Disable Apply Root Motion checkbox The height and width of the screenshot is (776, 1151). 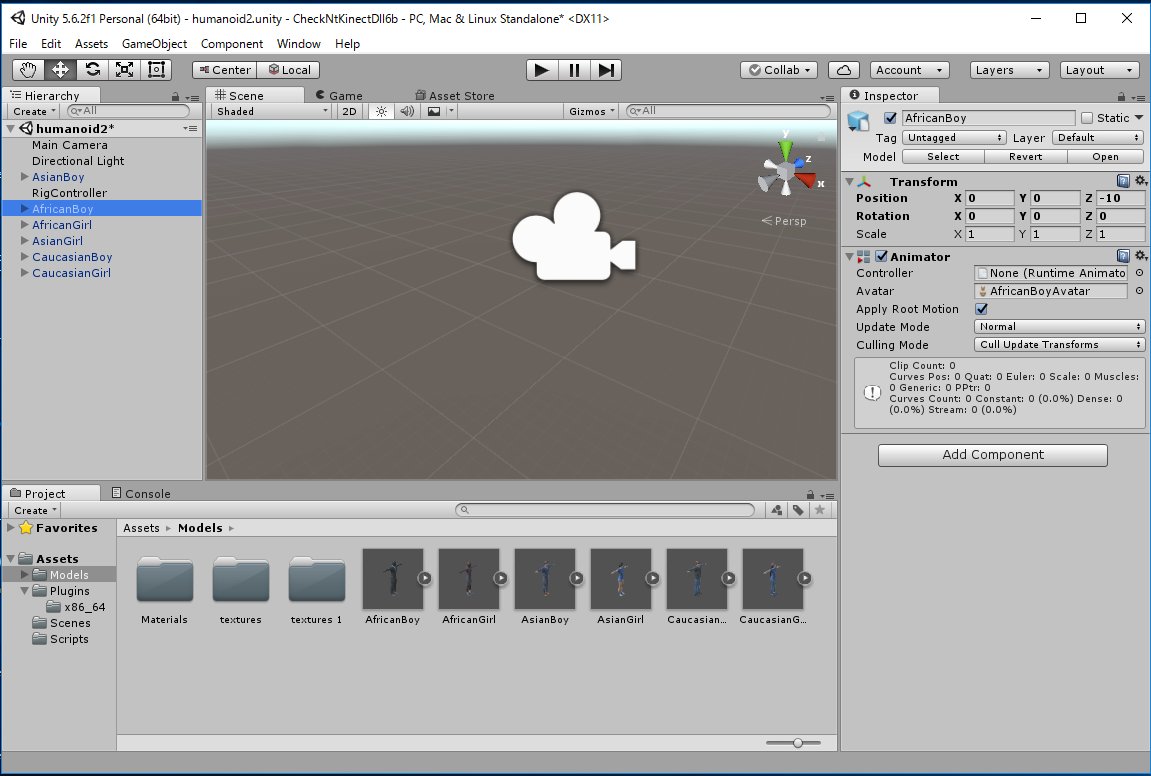click(x=981, y=309)
